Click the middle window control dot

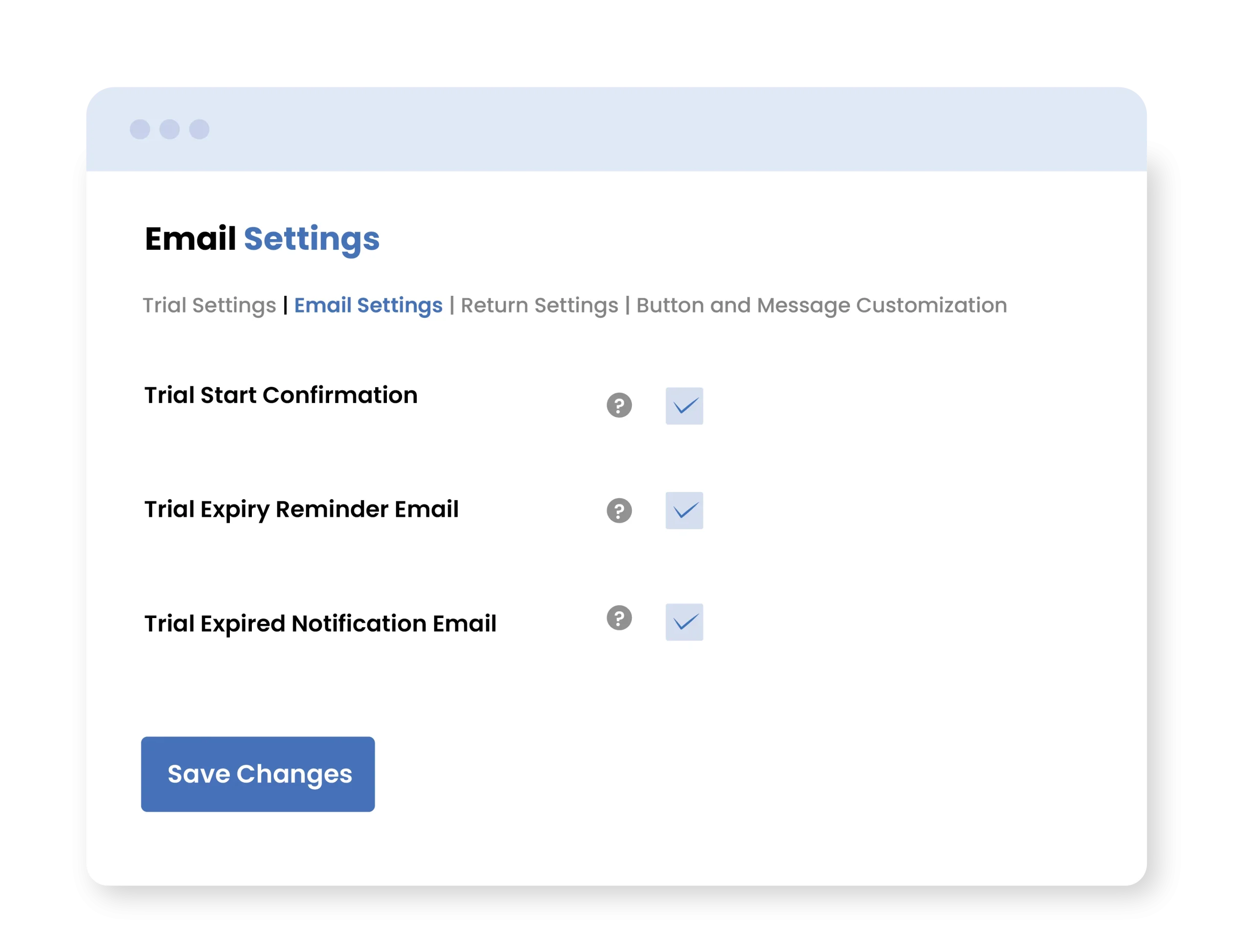click(170, 129)
